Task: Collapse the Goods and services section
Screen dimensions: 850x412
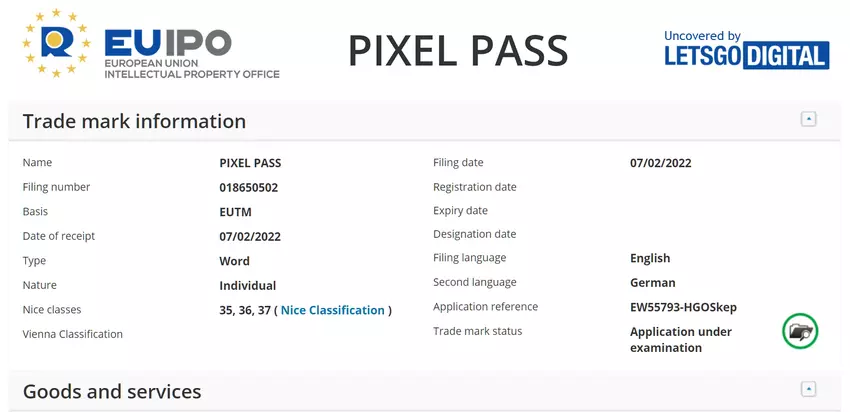Action: pyautogui.click(x=808, y=389)
